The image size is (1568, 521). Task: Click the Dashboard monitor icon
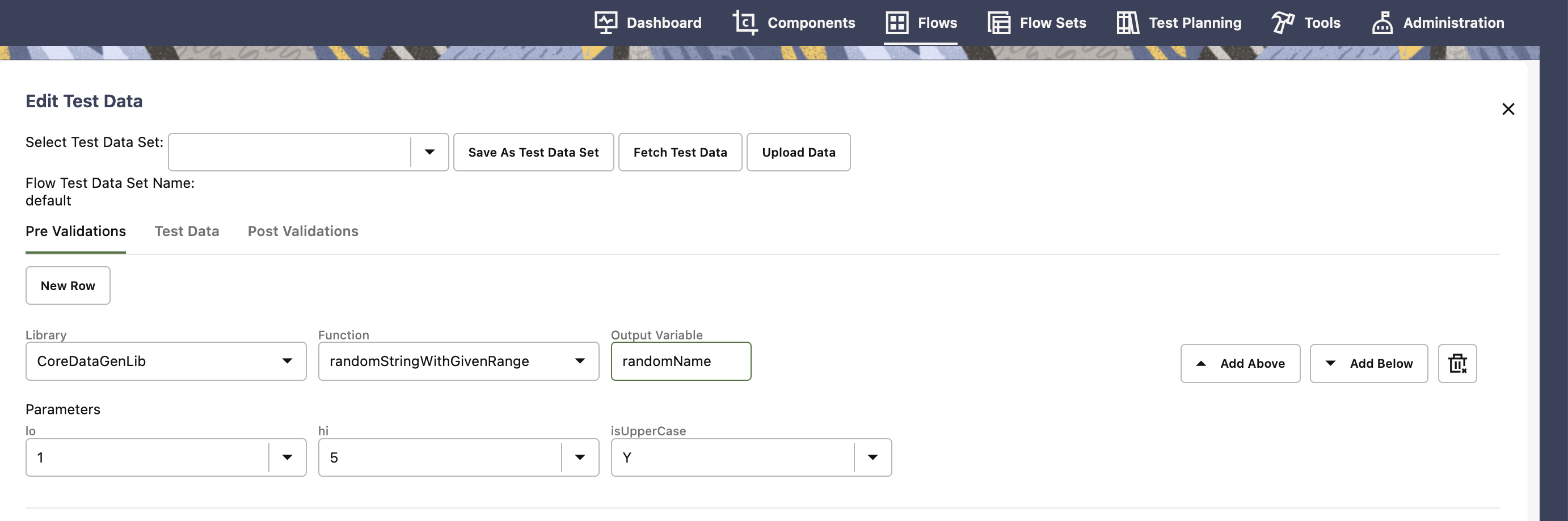click(606, 23)
